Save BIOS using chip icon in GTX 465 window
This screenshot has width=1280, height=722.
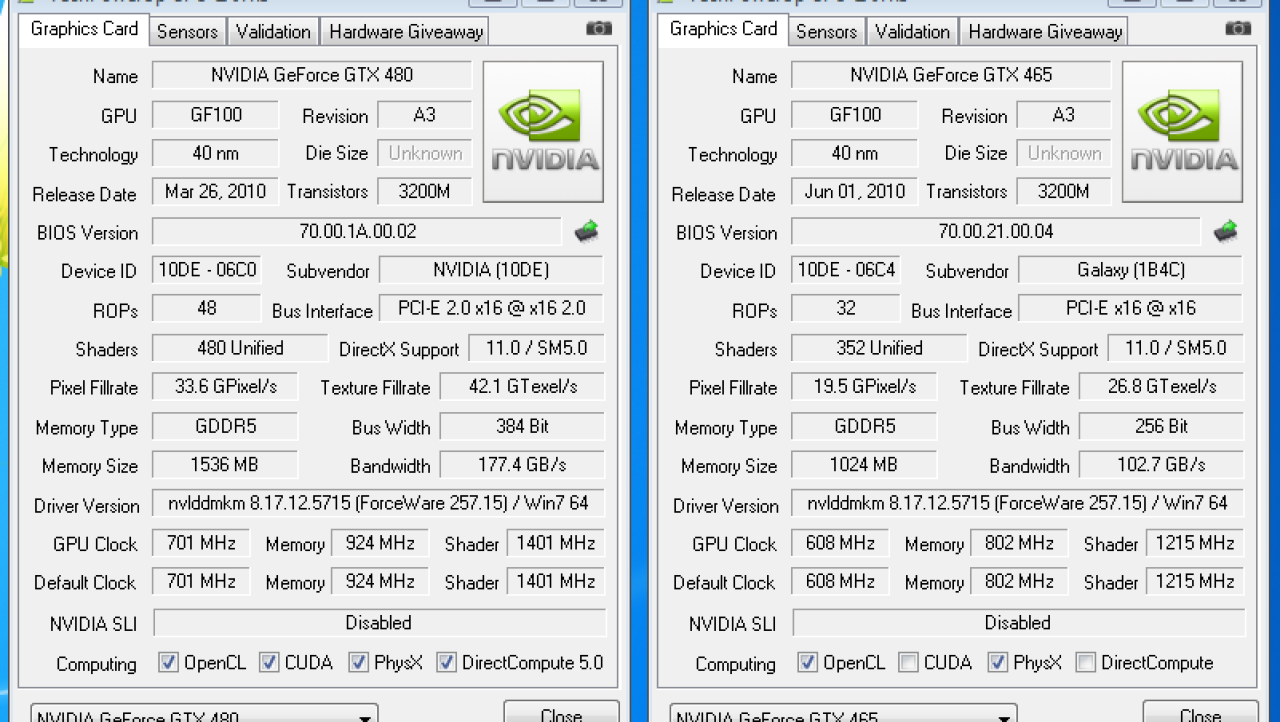point(1226,232)
